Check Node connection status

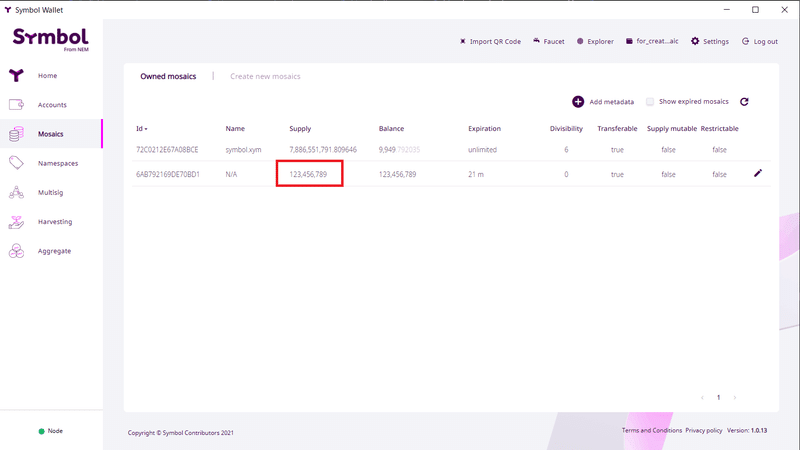[51, 431]
